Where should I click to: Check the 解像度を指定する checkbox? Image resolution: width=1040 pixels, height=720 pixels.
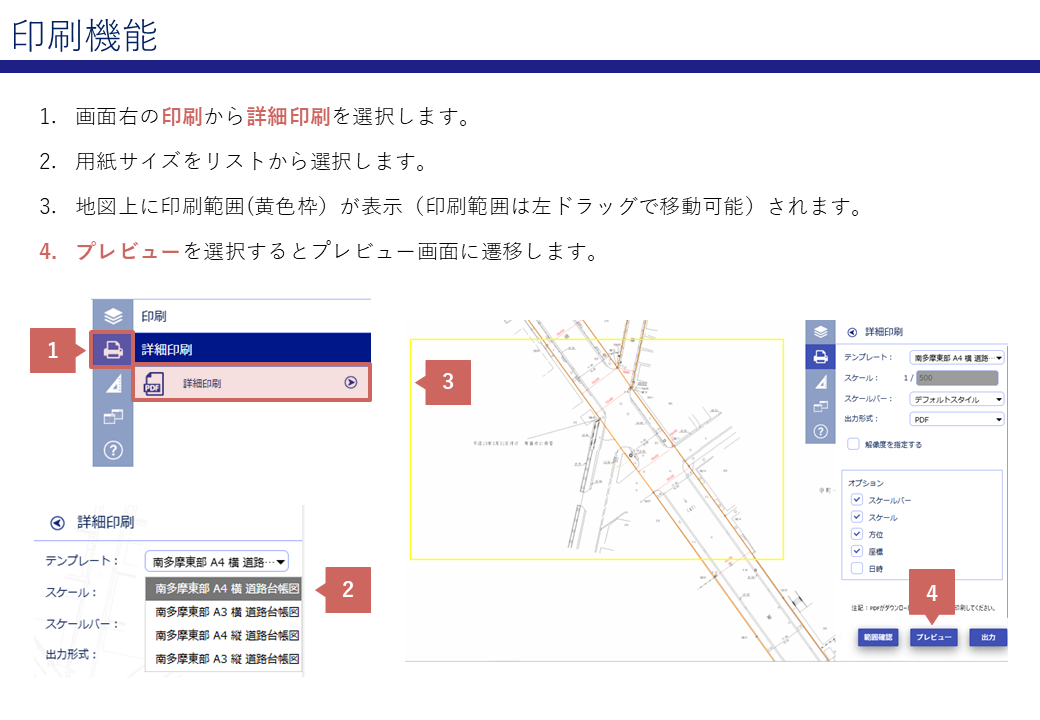(852, 445)
